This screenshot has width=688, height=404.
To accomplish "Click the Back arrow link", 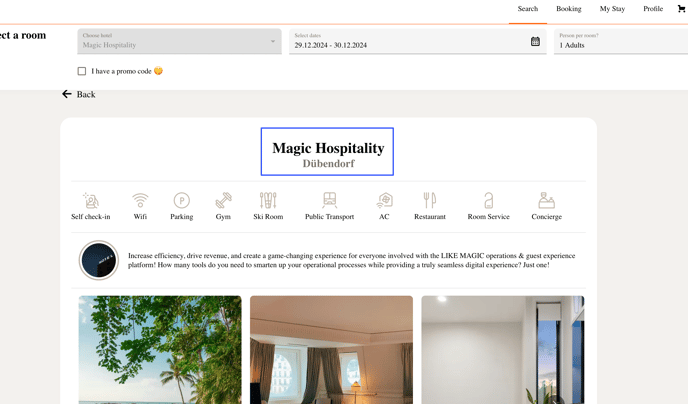I will pos(79,94).
